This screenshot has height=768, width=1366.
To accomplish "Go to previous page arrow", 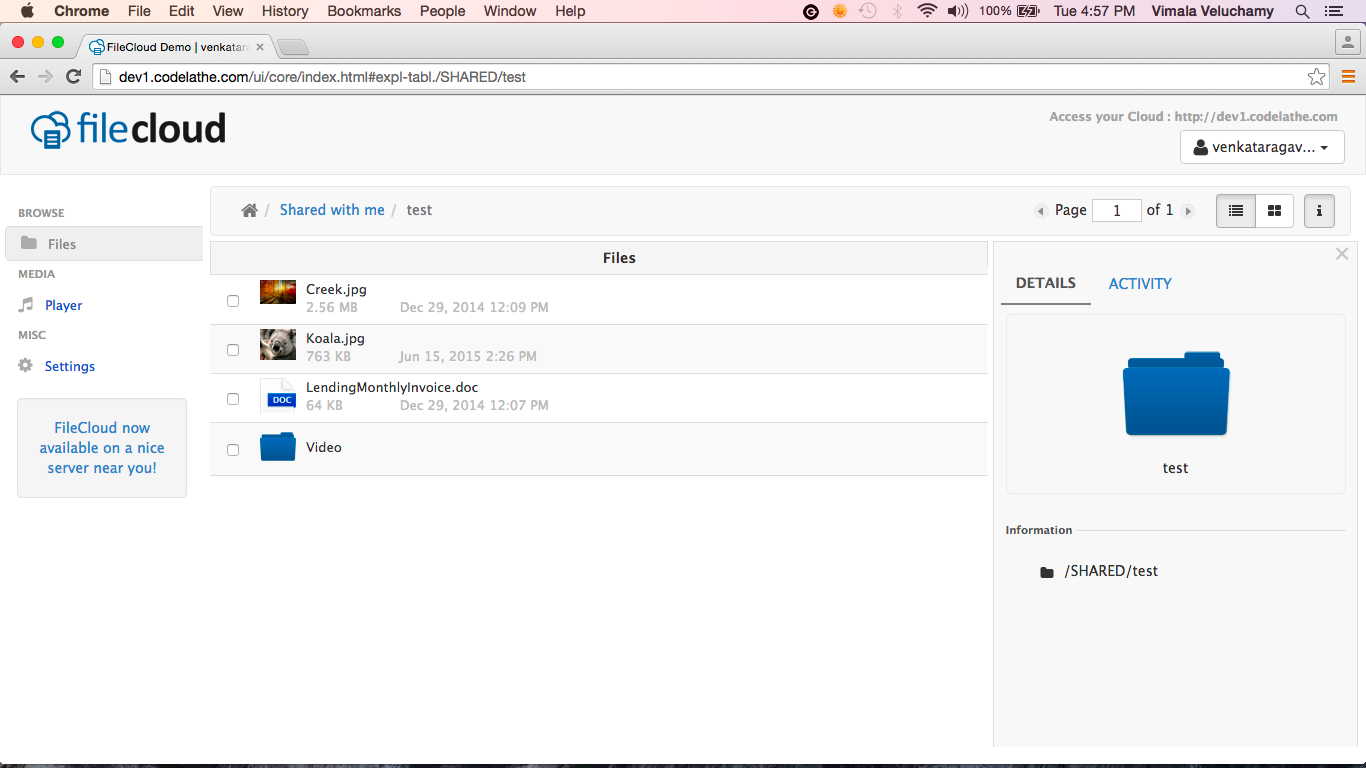I will [1040, 211].
